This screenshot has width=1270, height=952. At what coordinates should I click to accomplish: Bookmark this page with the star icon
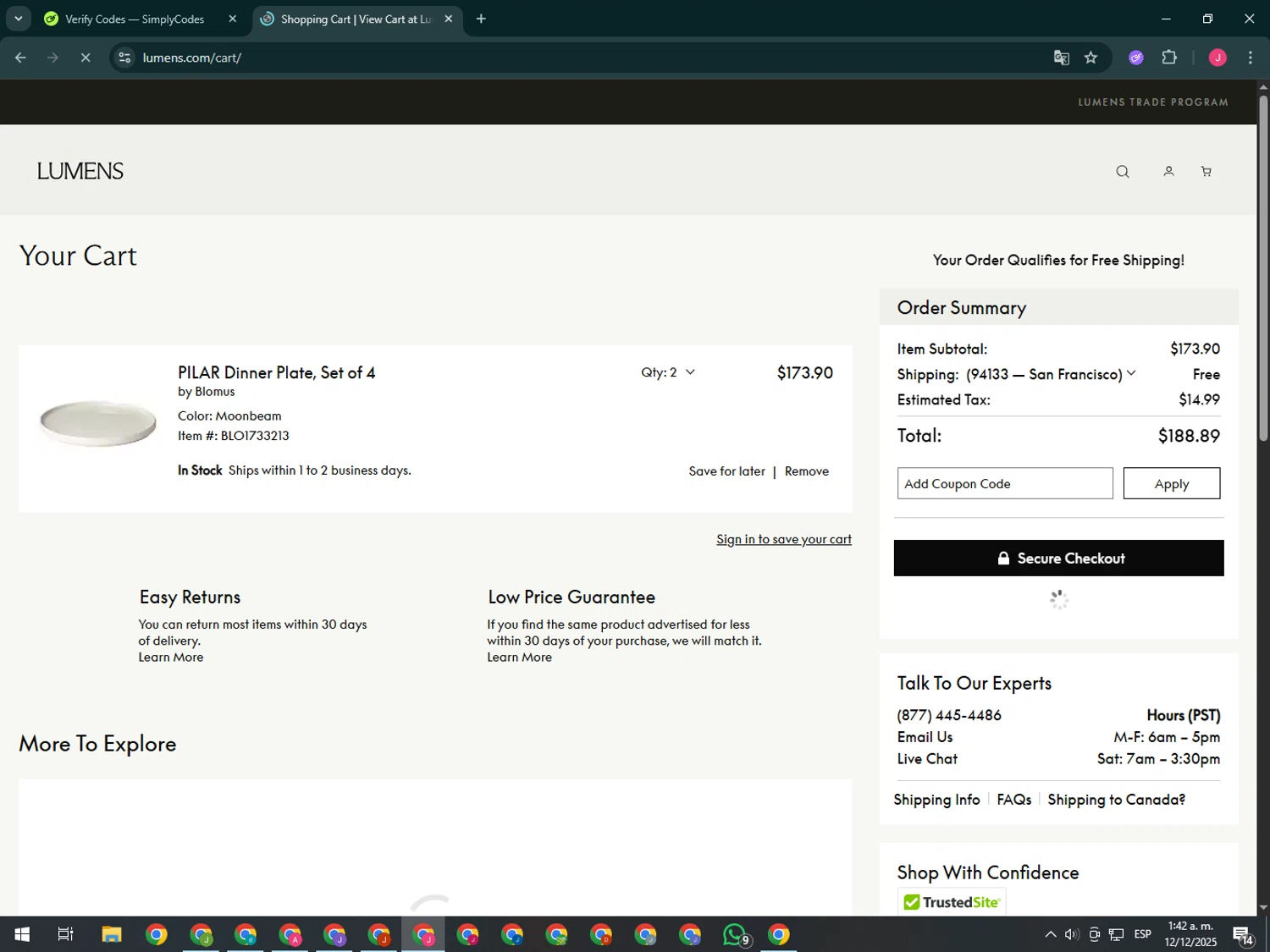pos(1091,58)
